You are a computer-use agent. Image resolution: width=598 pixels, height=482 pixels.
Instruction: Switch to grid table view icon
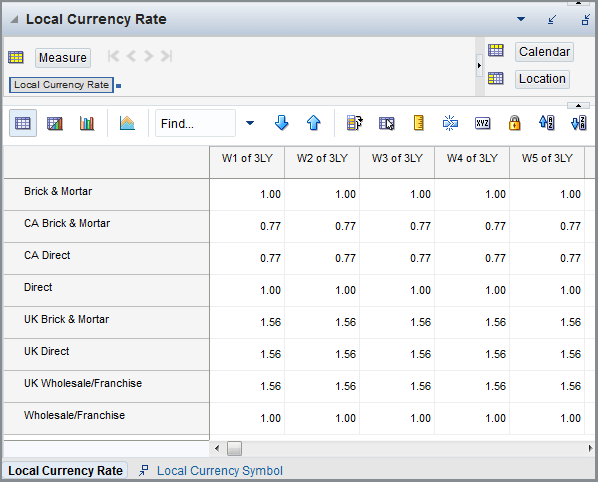coord(23,123)
